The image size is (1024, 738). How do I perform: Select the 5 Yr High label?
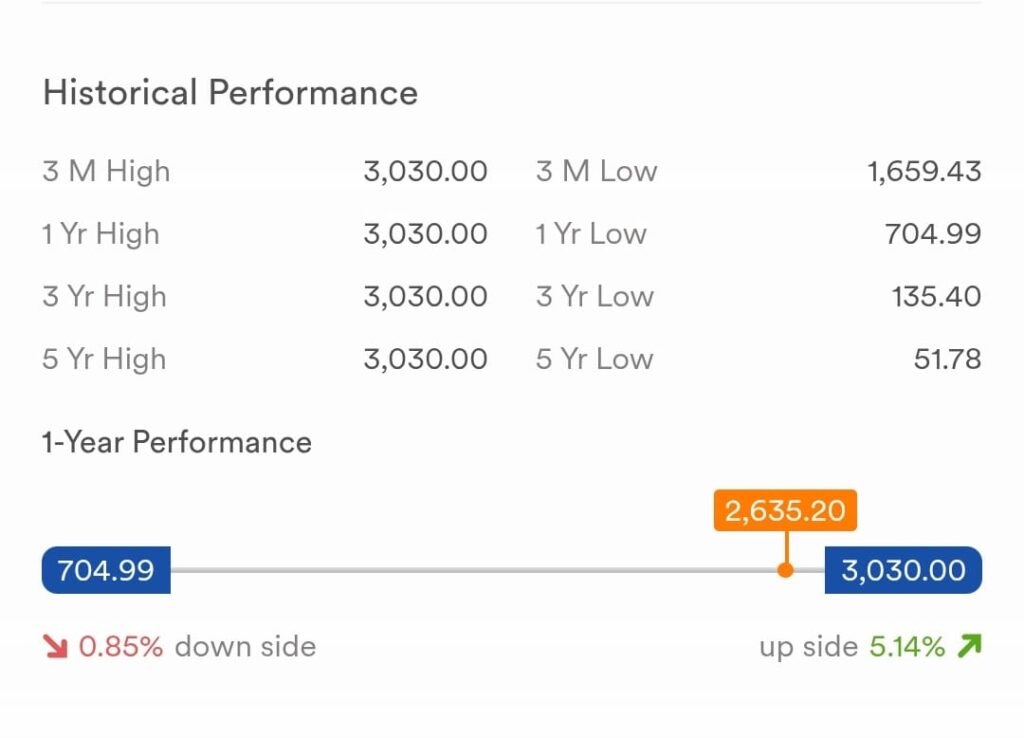(x=104, y=359)
